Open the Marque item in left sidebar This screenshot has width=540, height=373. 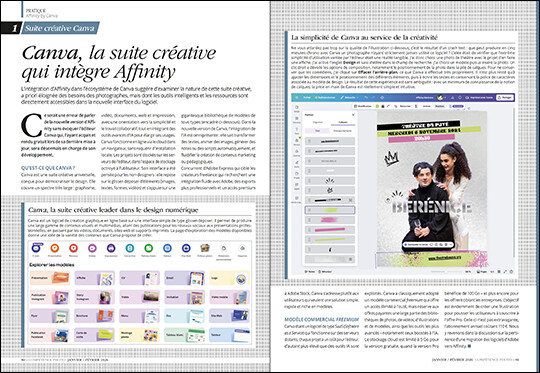pyautogui.click(x=297, y=142)
